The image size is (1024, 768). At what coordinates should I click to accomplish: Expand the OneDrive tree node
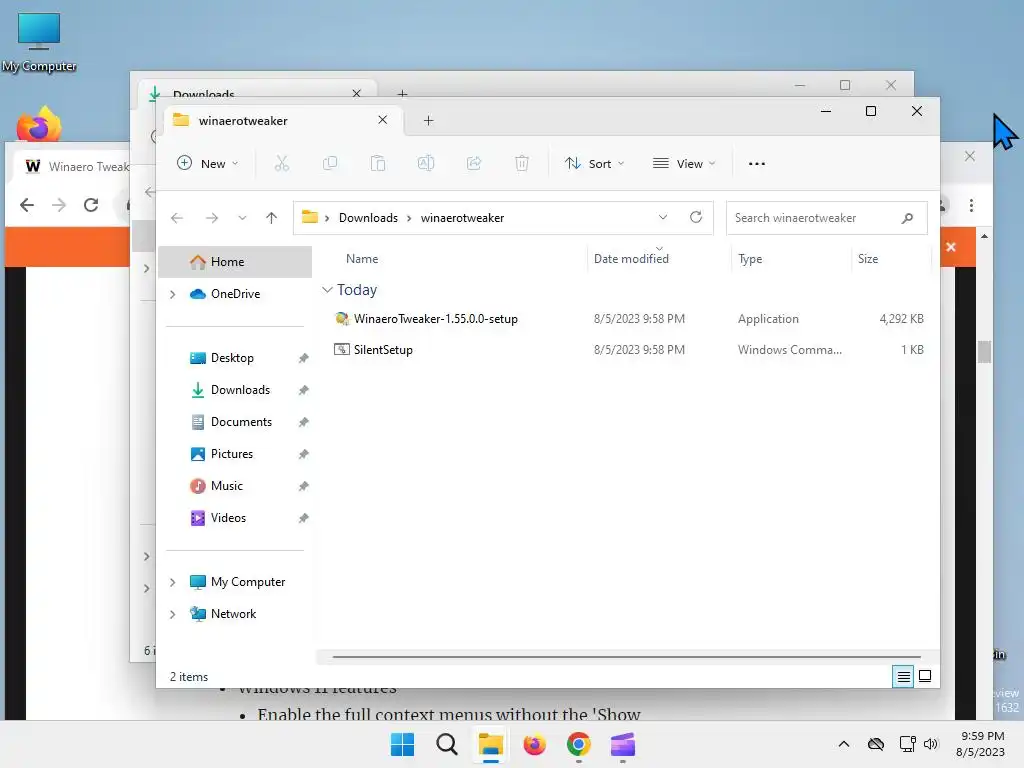click(x=172, y=295)
